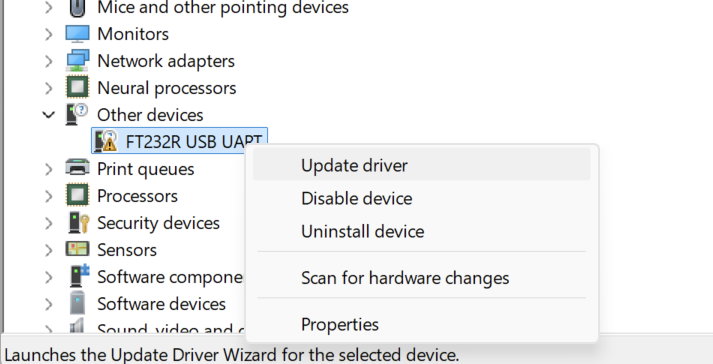The image size is (713, 364).
Task: Click the Neural processors chip icon
Action: (x=77, y=87)
